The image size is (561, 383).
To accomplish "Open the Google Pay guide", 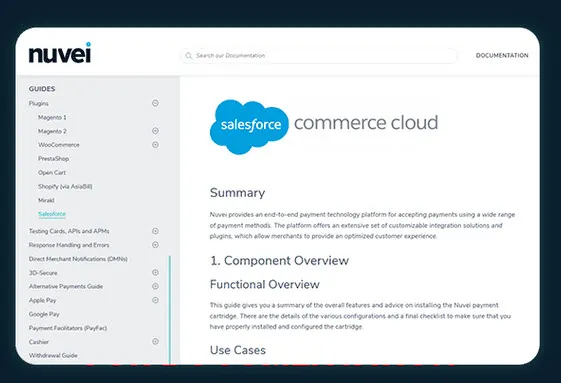I will pos(44,314).
